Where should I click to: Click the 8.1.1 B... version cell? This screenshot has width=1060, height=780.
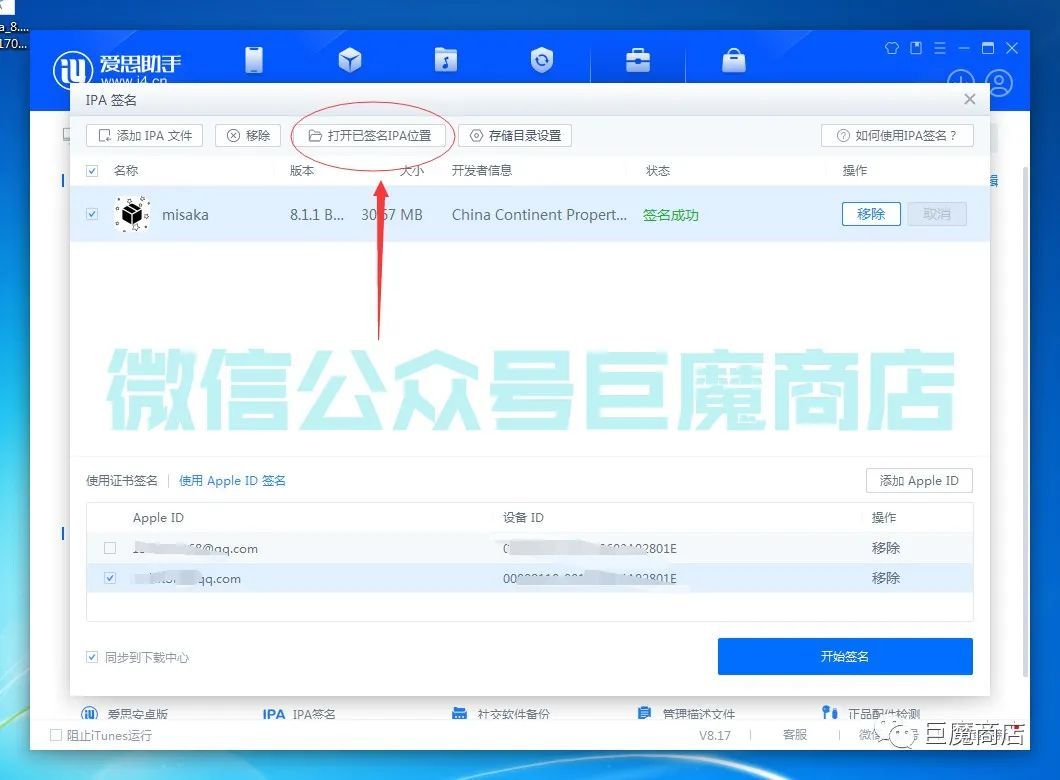coord(317,215)
